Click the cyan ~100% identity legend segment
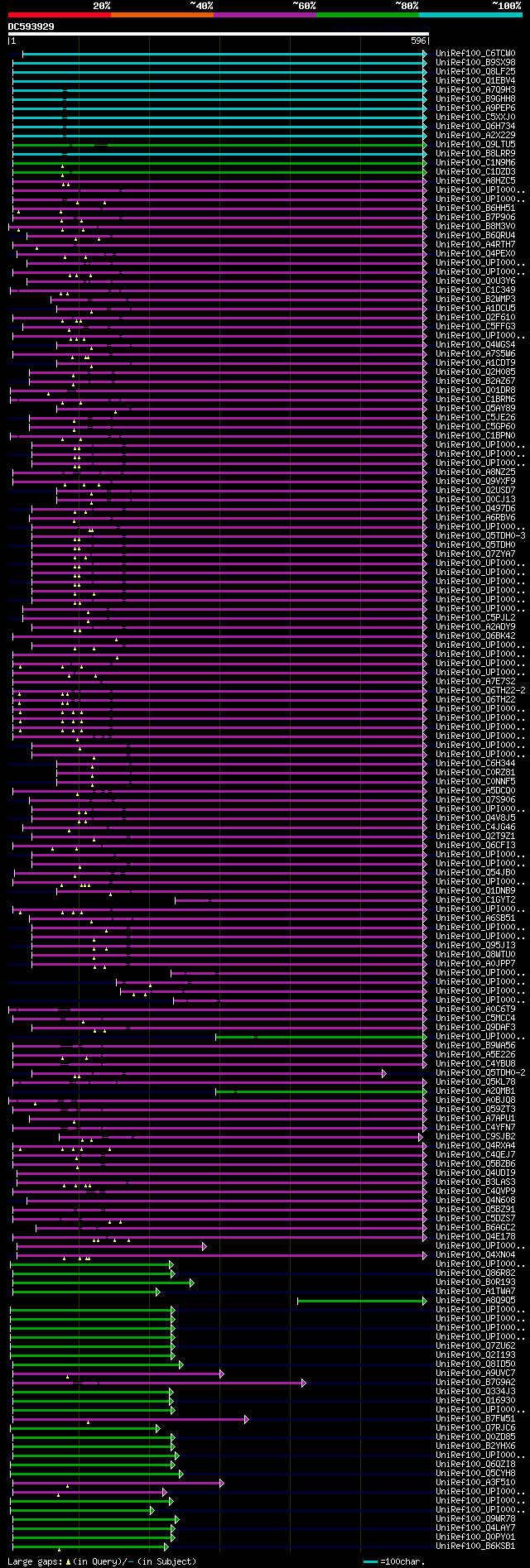530x1568 pixels. 470,15
